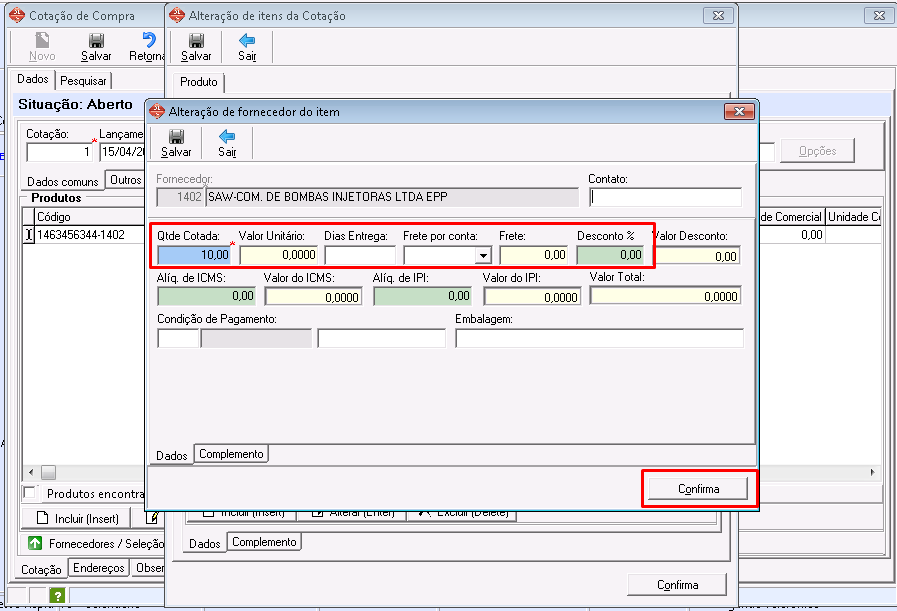Click Sair arrow in Alteração de fornecedor window

227,136
